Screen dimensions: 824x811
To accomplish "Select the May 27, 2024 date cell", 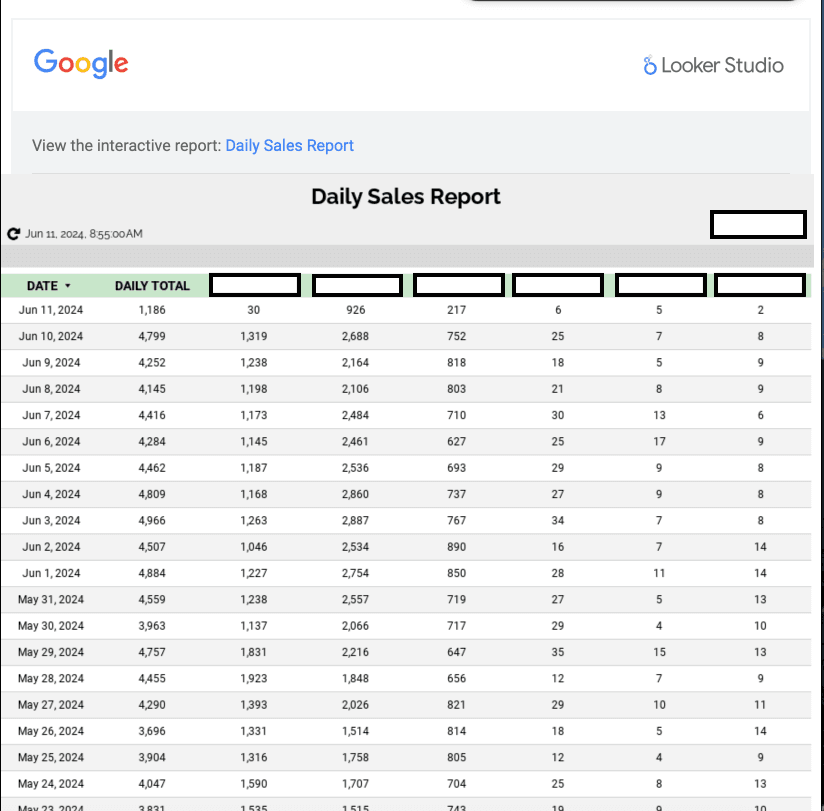I will (x=51, y=705).
